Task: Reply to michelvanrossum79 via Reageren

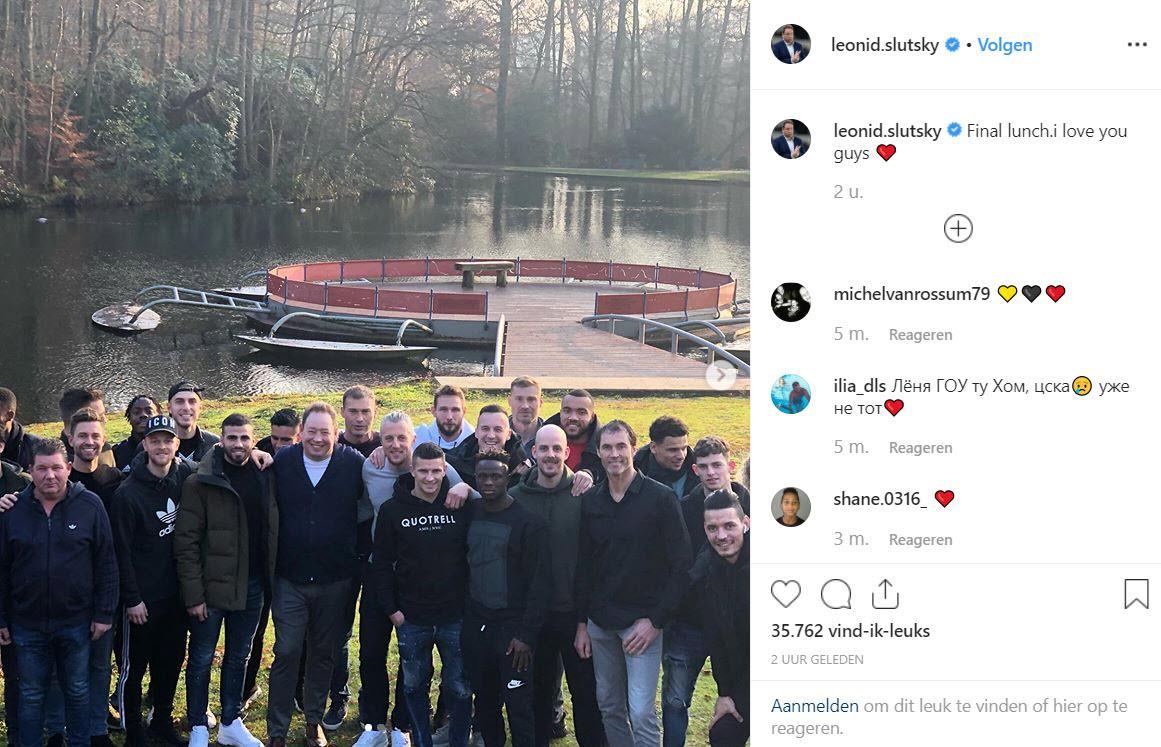Action: point(920,335)
